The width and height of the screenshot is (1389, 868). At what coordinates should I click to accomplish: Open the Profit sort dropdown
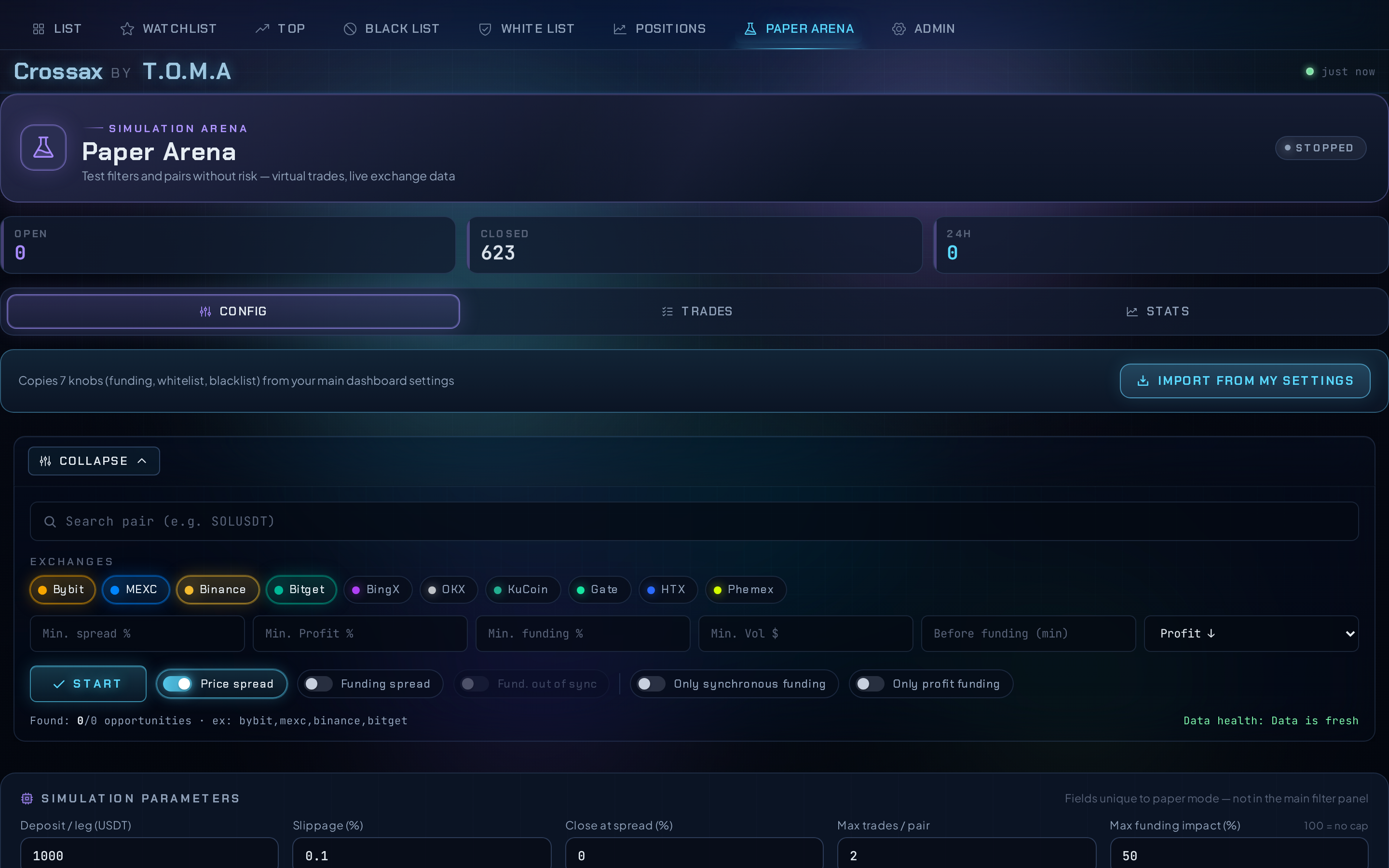tap(1251, 633)
